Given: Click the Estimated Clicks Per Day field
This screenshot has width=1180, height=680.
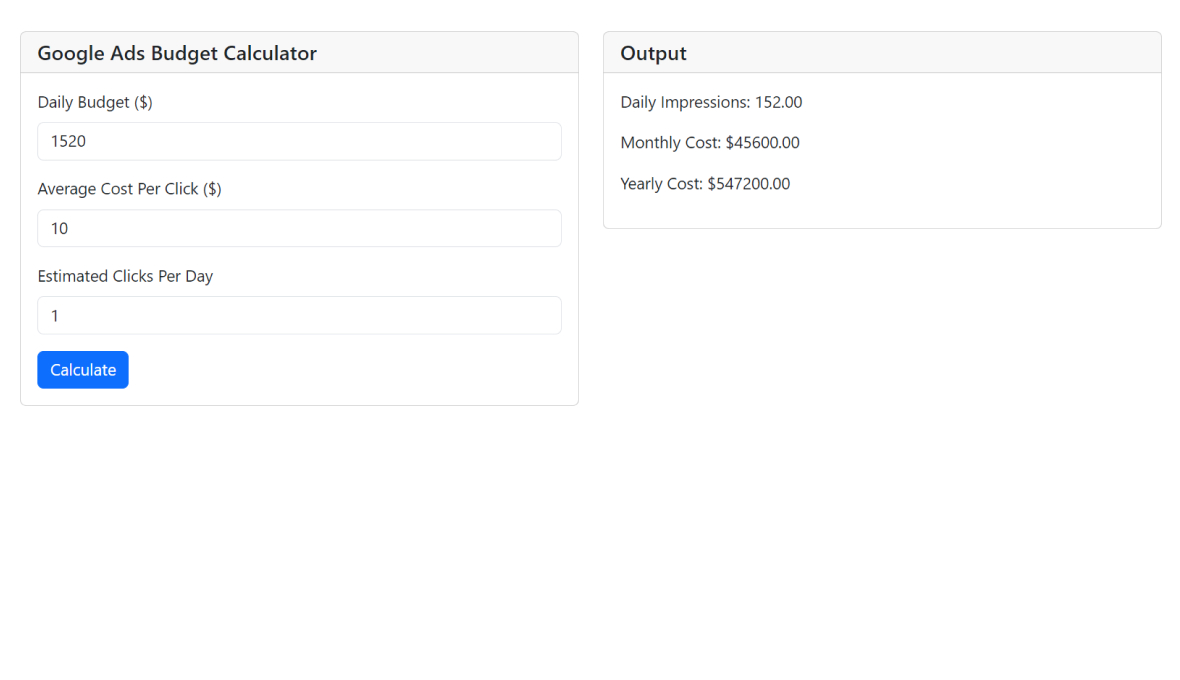Looking at the screenshot, I should (300, 315).
